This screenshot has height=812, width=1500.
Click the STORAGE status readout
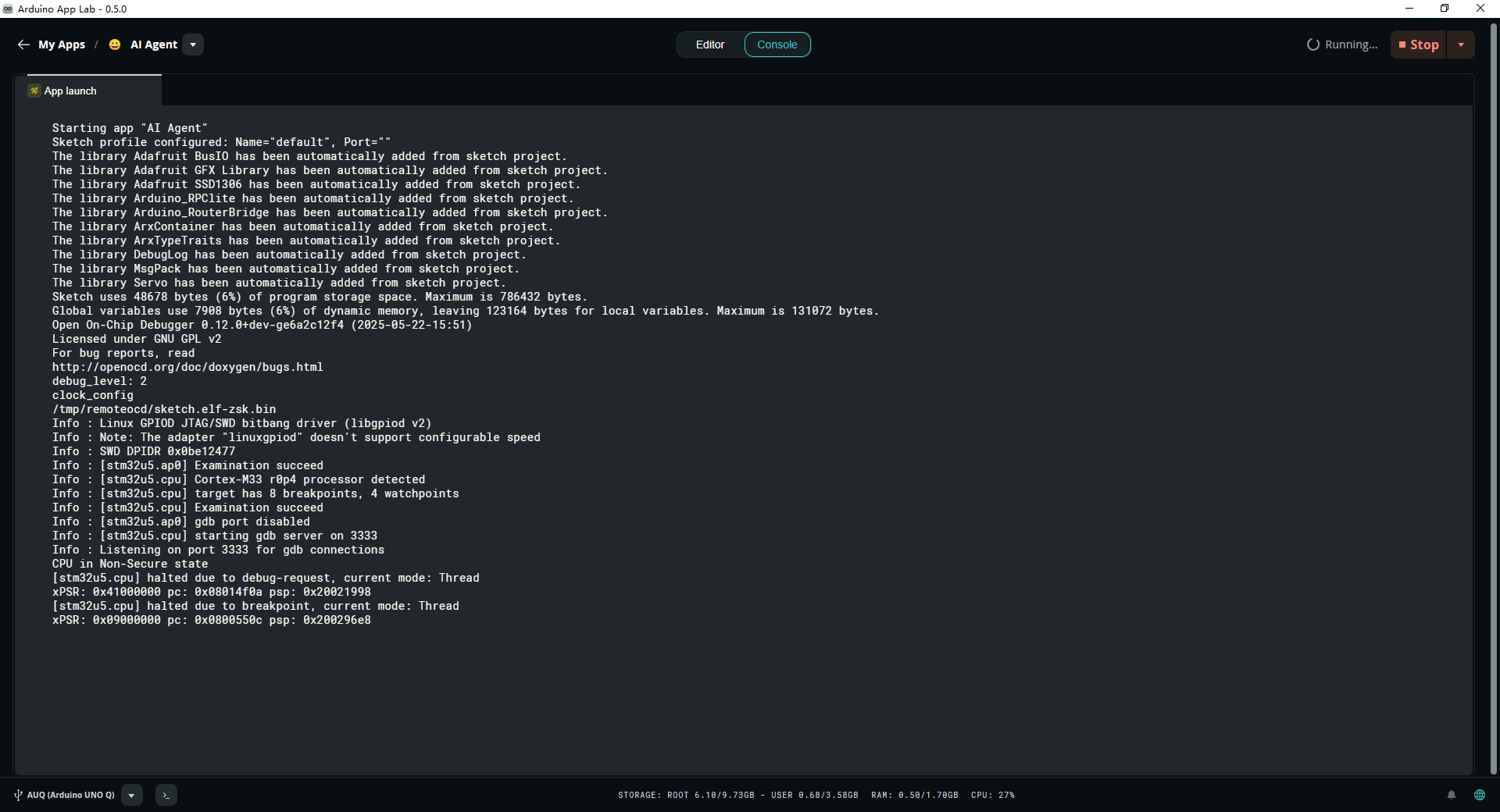click(x=738, y=795)
